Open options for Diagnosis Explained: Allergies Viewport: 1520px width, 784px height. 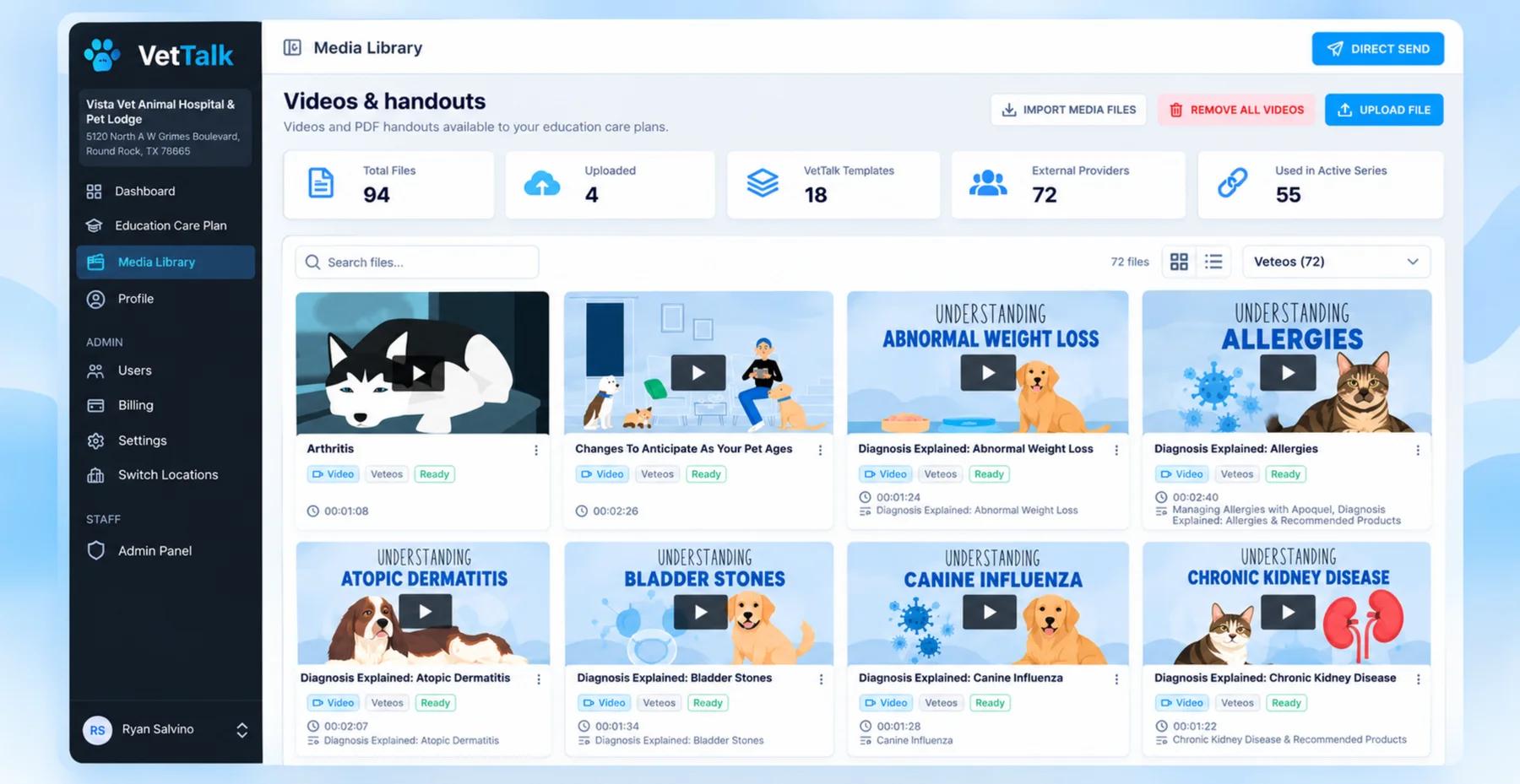click(1418, 451)
